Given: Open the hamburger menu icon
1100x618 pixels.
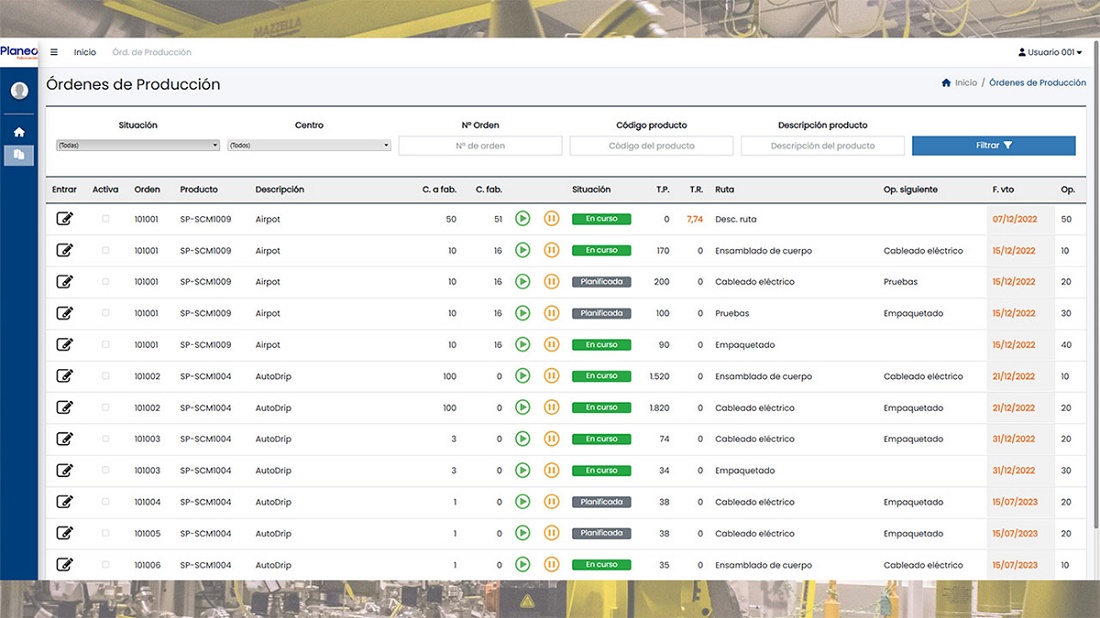Looking at the screenshot, I should click(x=54, y=51).
